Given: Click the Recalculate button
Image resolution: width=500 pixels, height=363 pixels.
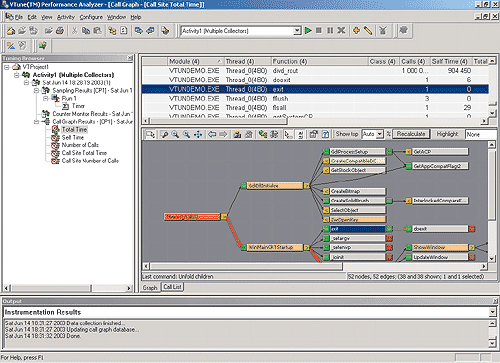Looking at the screenshot, I should 411,134.
